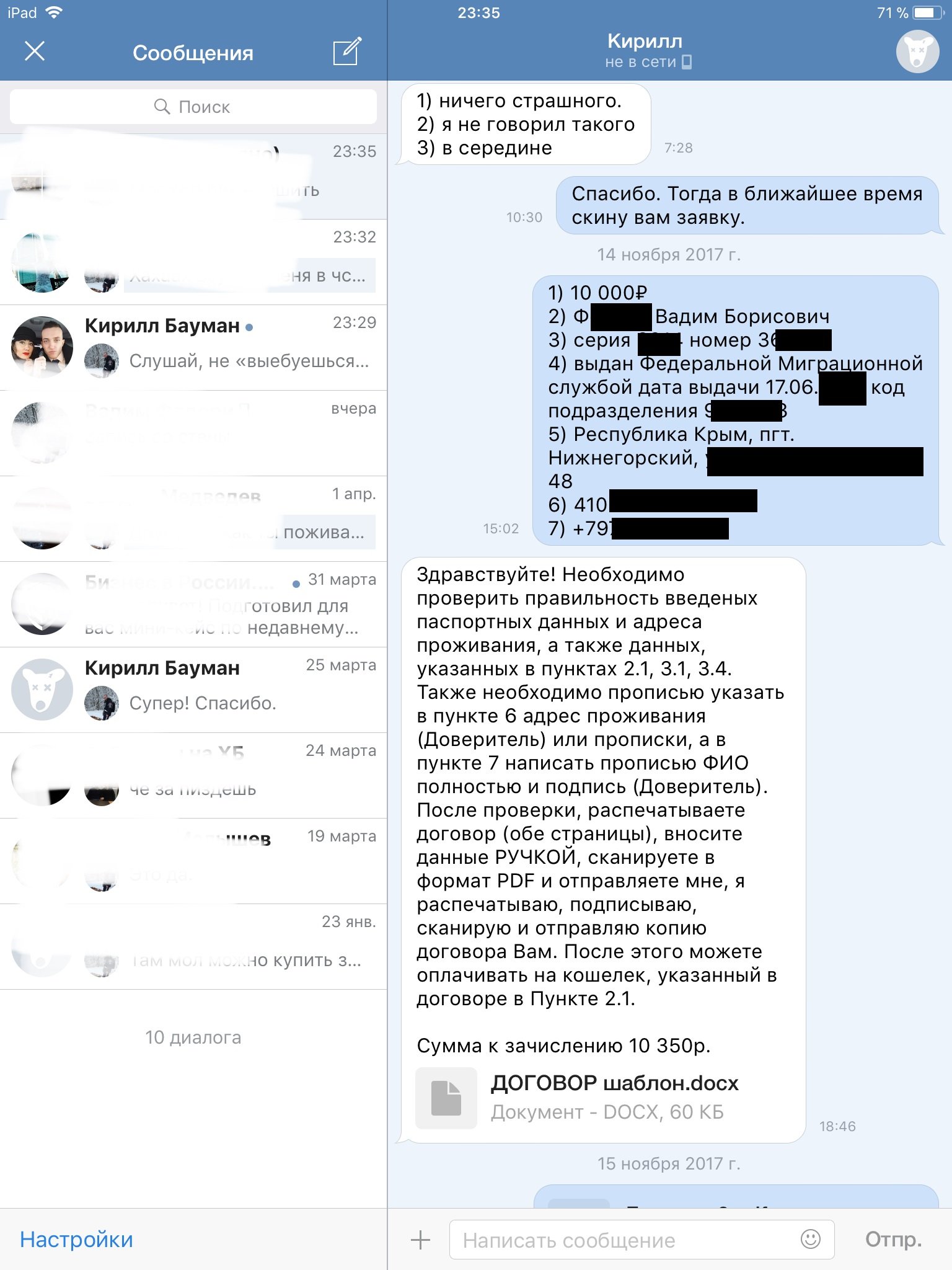Open the Кирилл Бауман dialog from 23:29
Image resolution: width=952 pixels, height=1270 pixels.
[193, 347]
